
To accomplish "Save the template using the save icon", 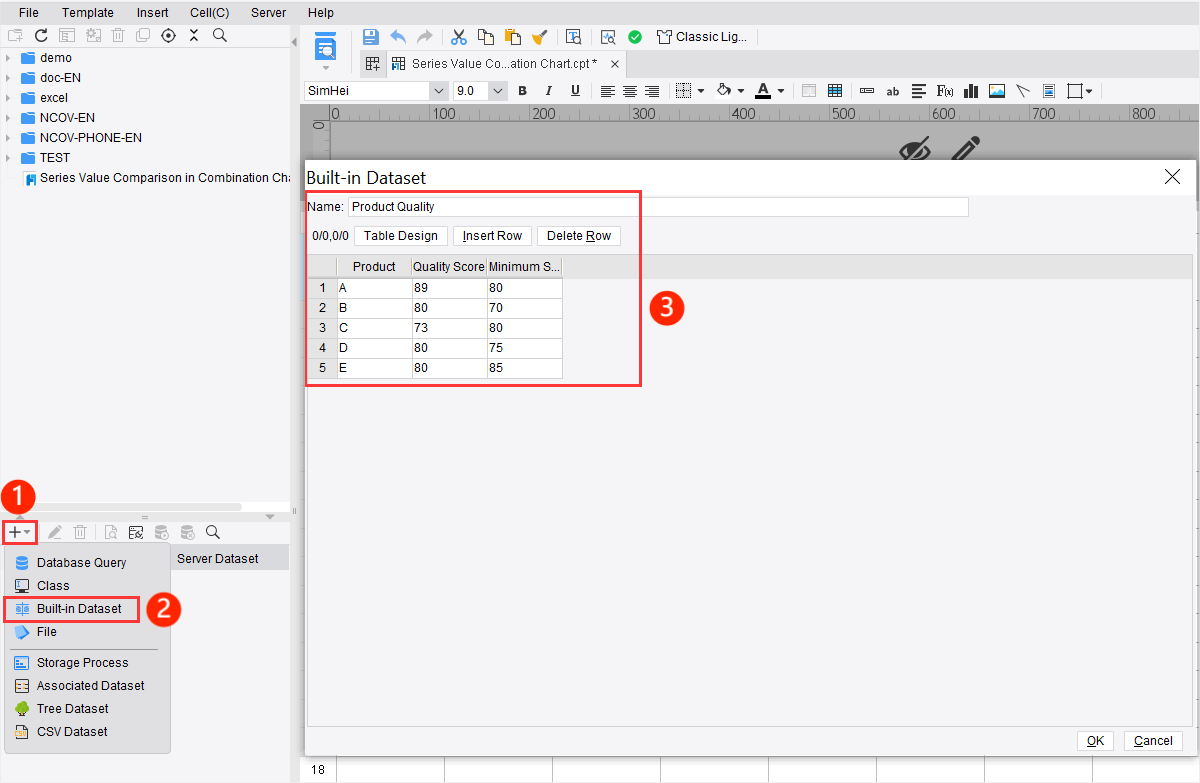I will pos(370,36).
